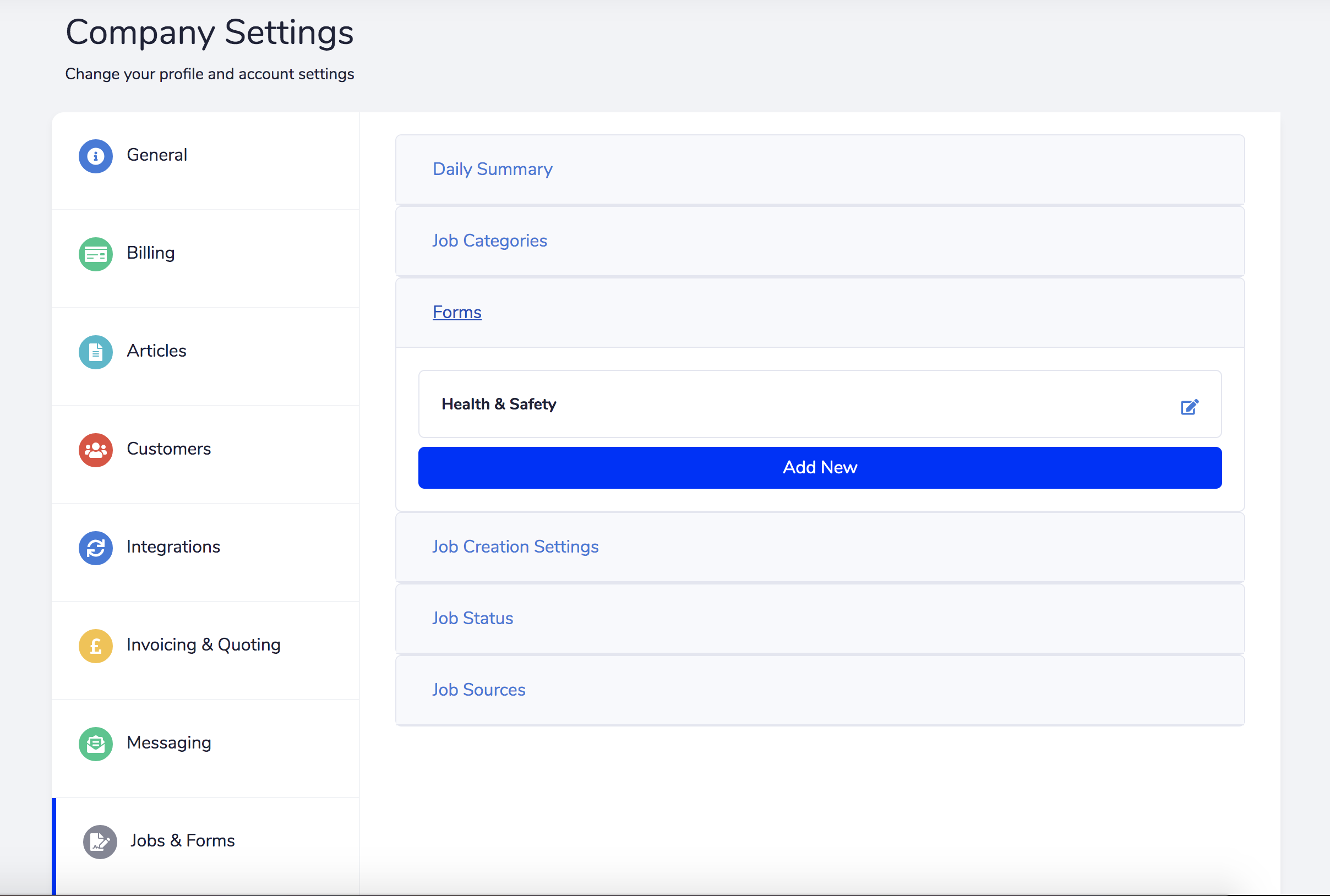Click the Customers people icon
The width and height of the screenshot is (1330, 896).
[95, 450]
